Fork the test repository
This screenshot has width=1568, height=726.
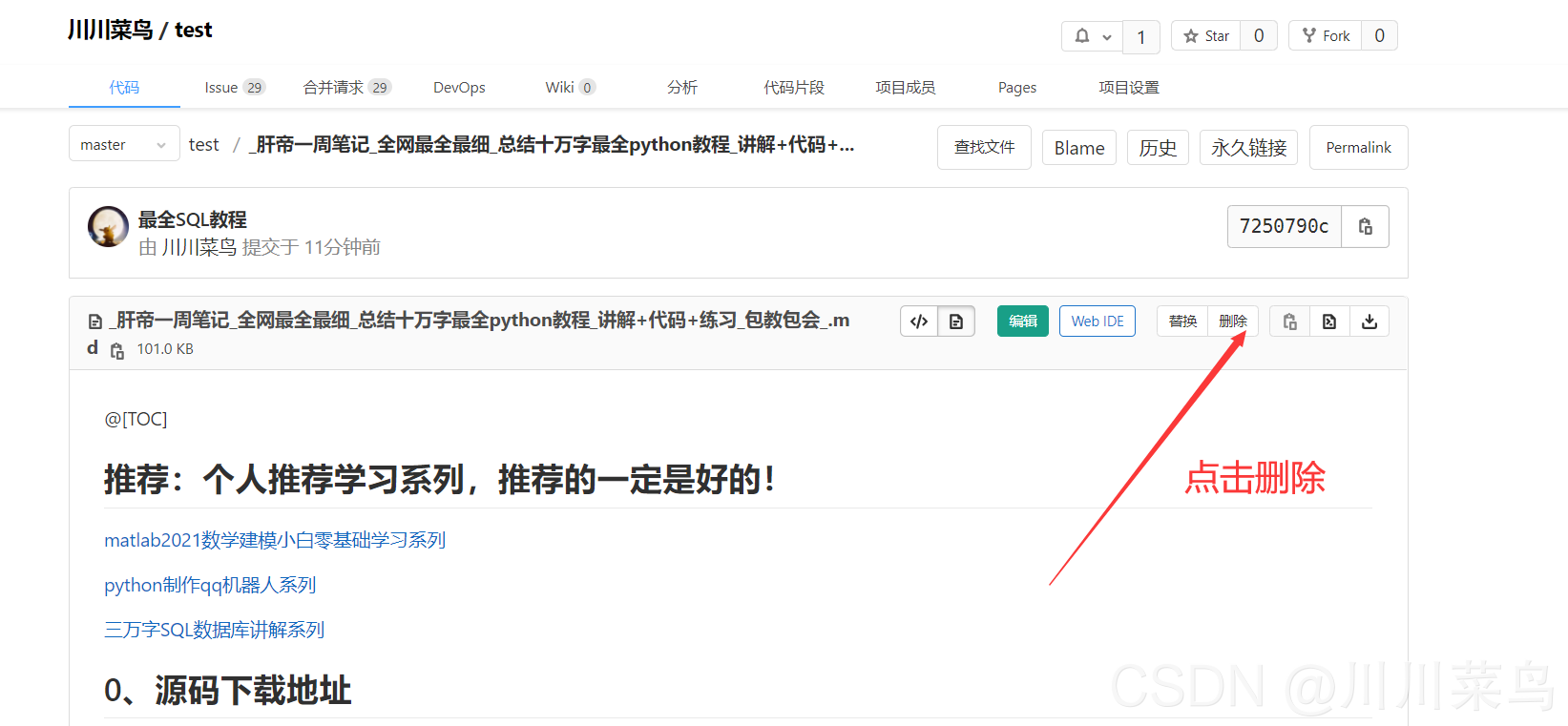[x=1326, y=36]
